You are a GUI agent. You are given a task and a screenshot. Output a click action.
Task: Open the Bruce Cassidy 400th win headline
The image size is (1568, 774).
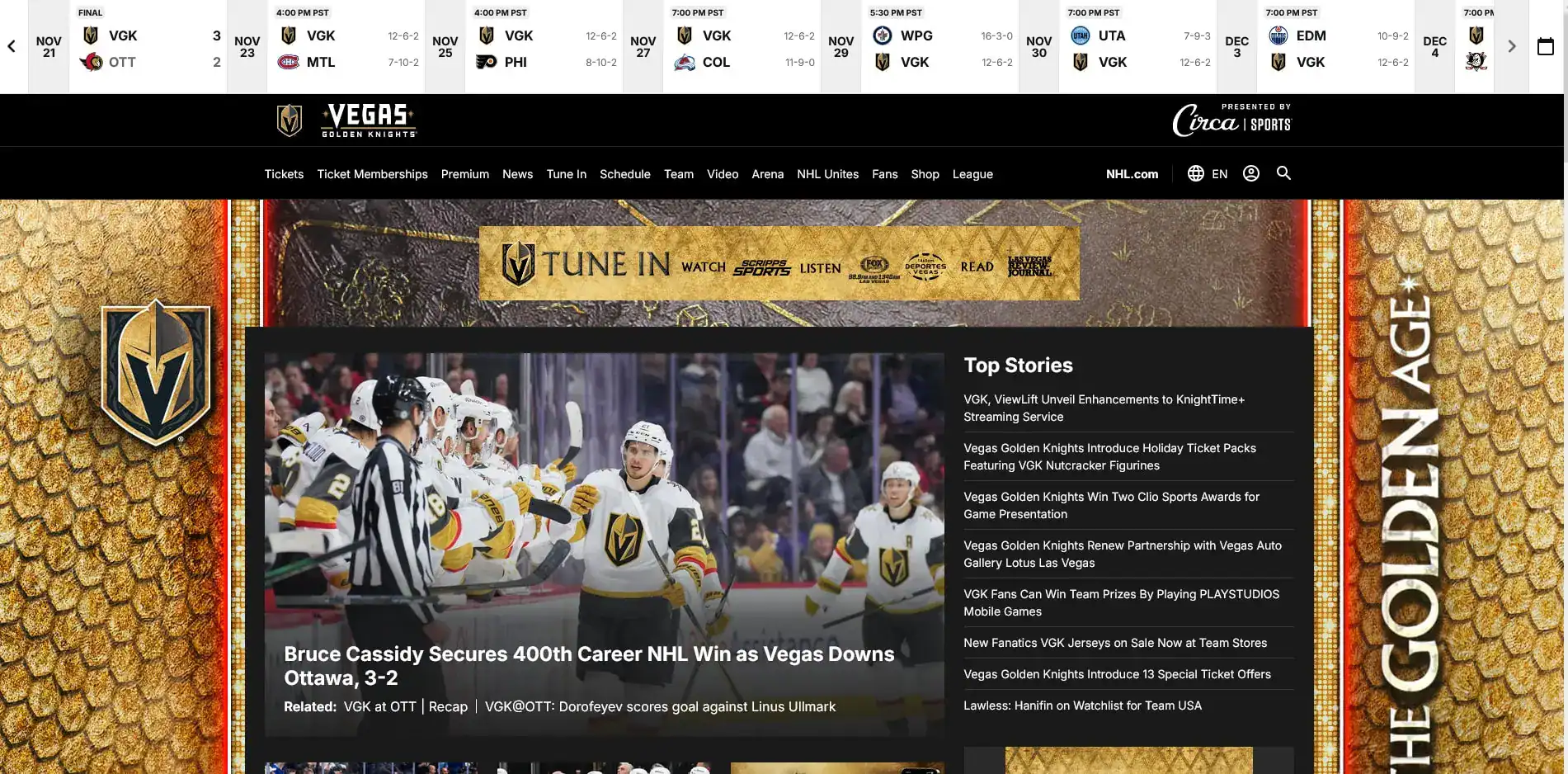click(589, 666)
